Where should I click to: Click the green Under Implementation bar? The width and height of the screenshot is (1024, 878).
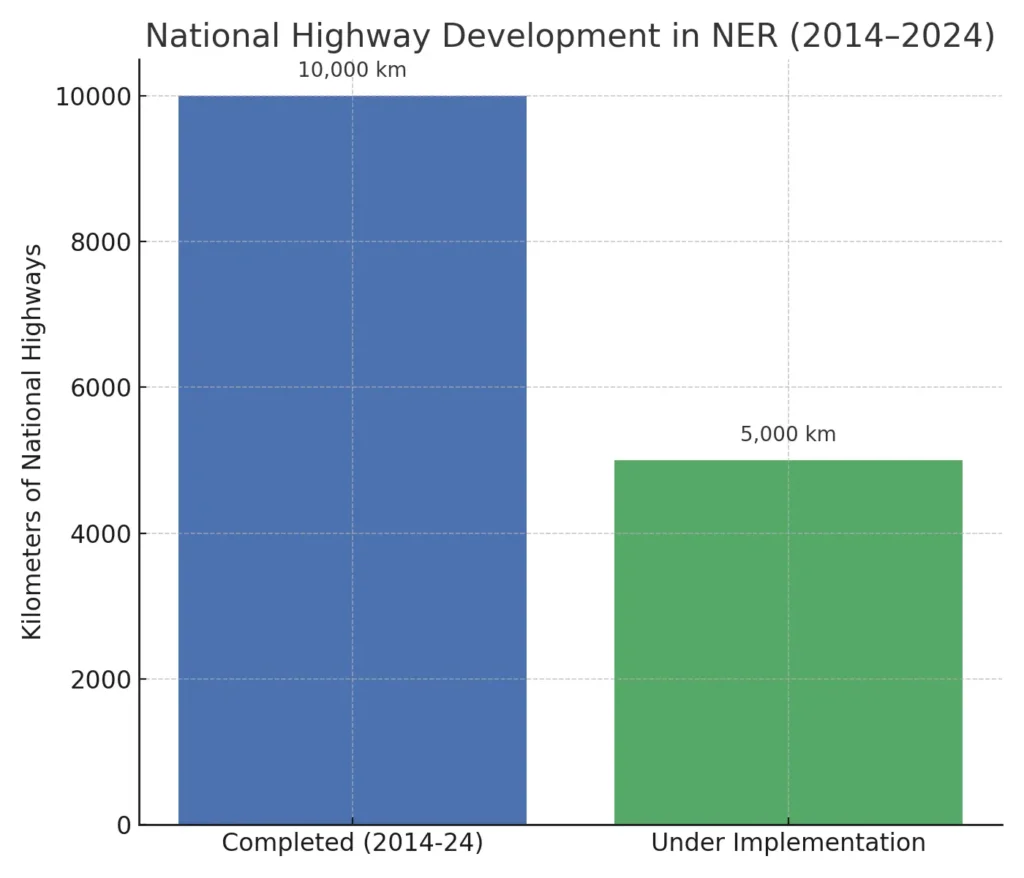click(x=788, y=642)
